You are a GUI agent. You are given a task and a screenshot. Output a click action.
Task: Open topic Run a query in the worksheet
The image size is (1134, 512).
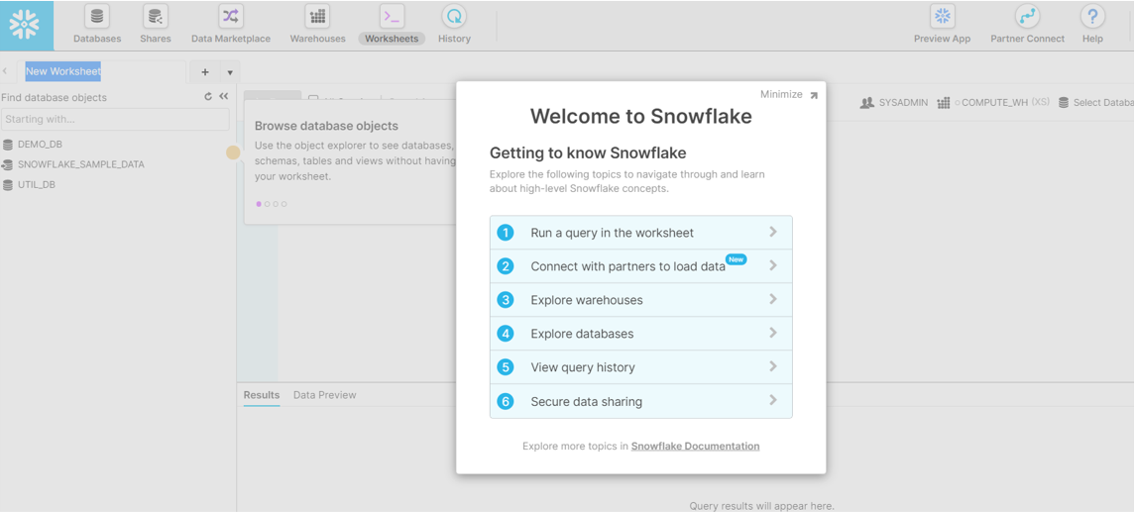tap(641, 233)
